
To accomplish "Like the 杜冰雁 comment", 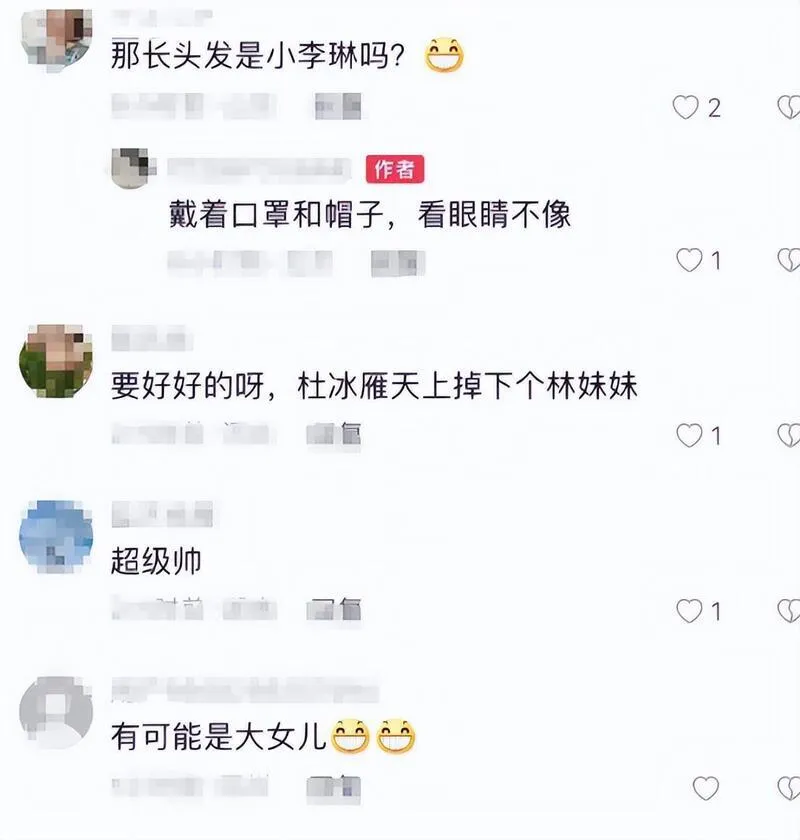I will (x=689, y=435).
